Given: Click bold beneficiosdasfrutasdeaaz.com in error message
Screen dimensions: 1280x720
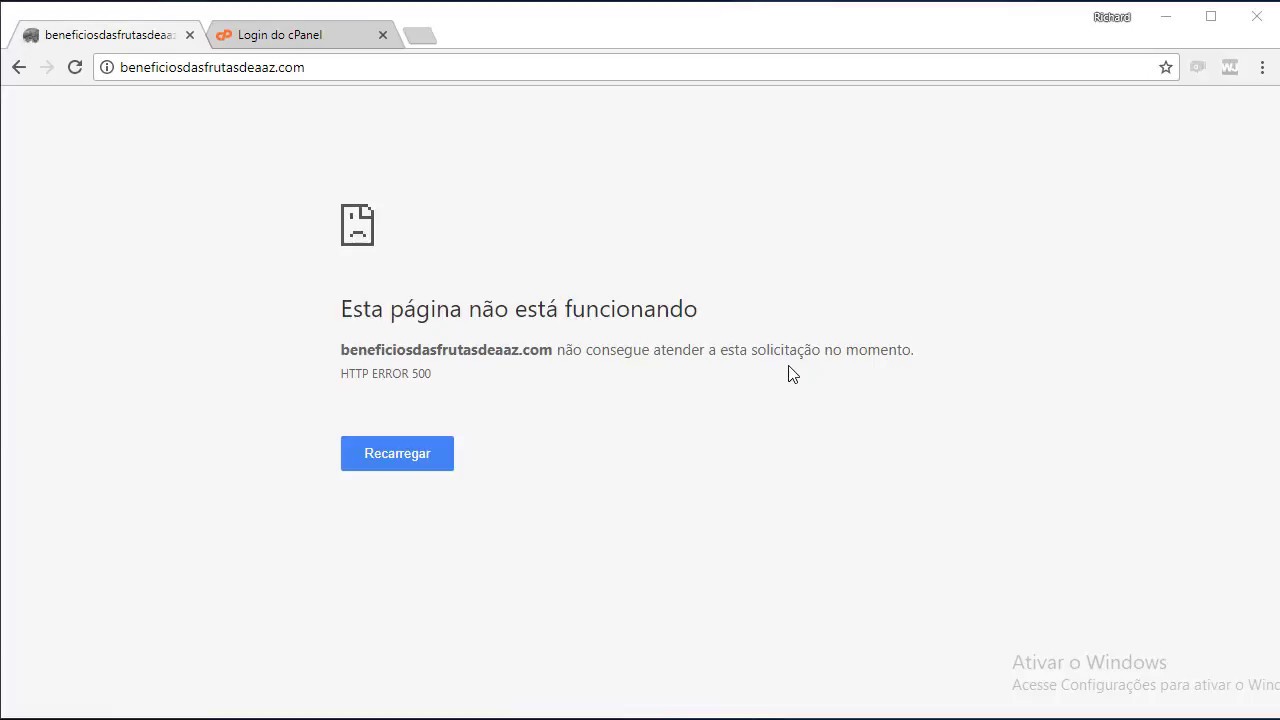Looking at the screenshot, I should (446, 350).
